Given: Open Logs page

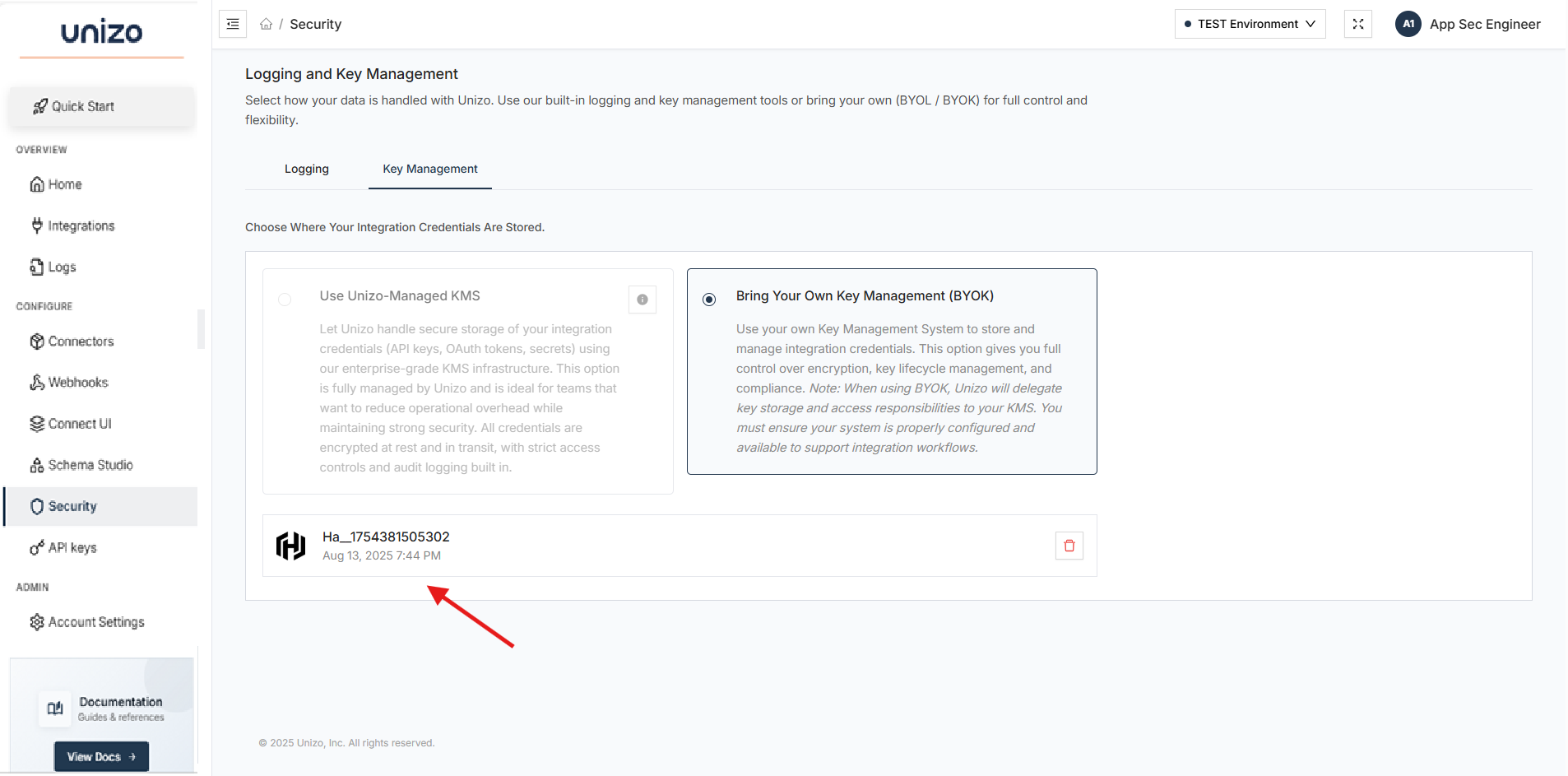Looking at the screenshot, I should [x=100, y=267].
